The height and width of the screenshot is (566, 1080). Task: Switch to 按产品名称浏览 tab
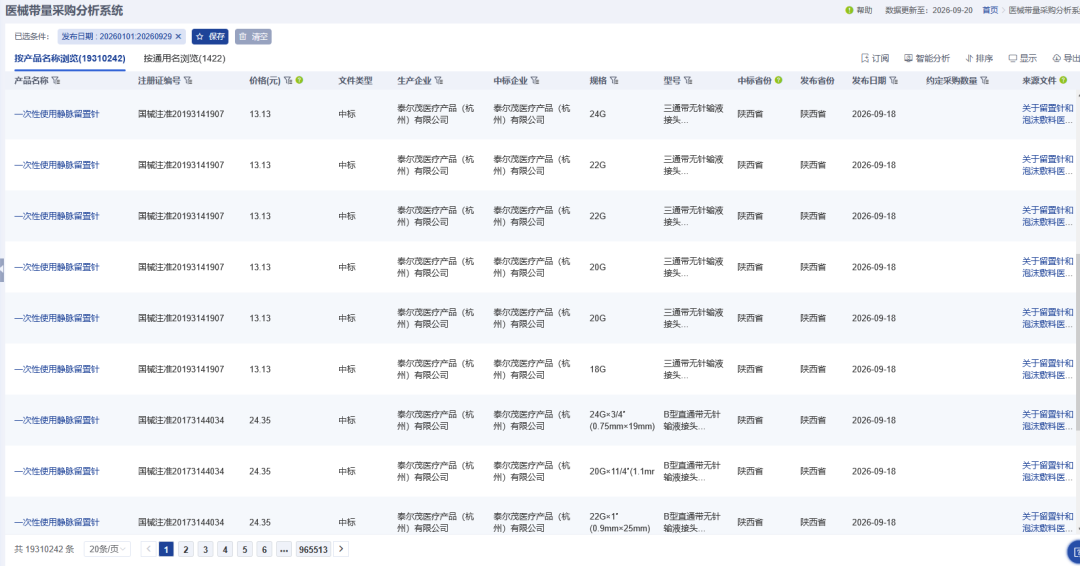pyautogui.click(x=70, y=59)
